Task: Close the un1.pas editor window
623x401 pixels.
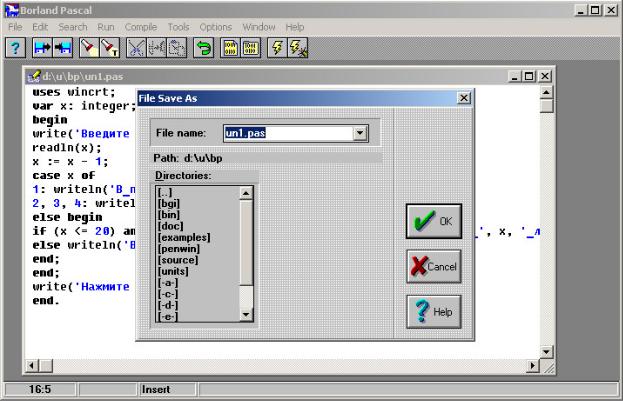Action: pos(545,76)
